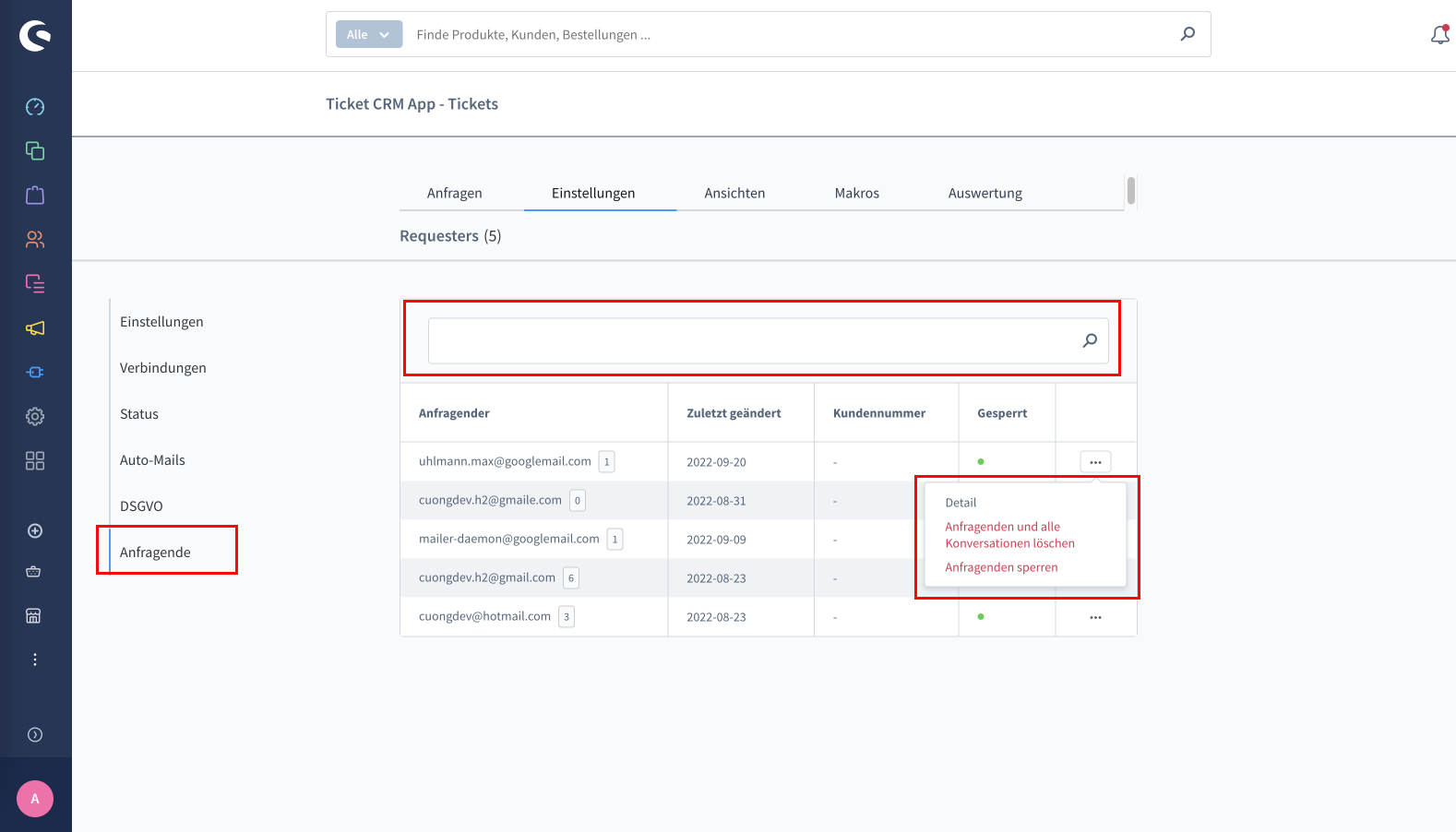Open Verbindungen in left settings menu
This screenshot has height=832, width=1456.
(163, 368)
